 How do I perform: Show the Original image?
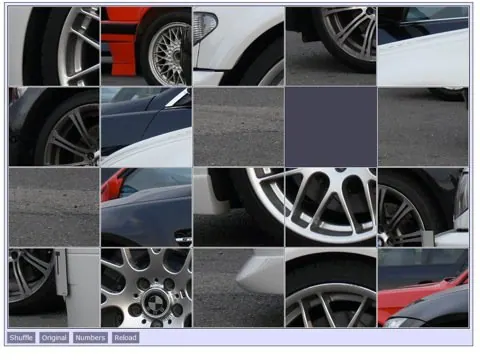pos(54,338)
